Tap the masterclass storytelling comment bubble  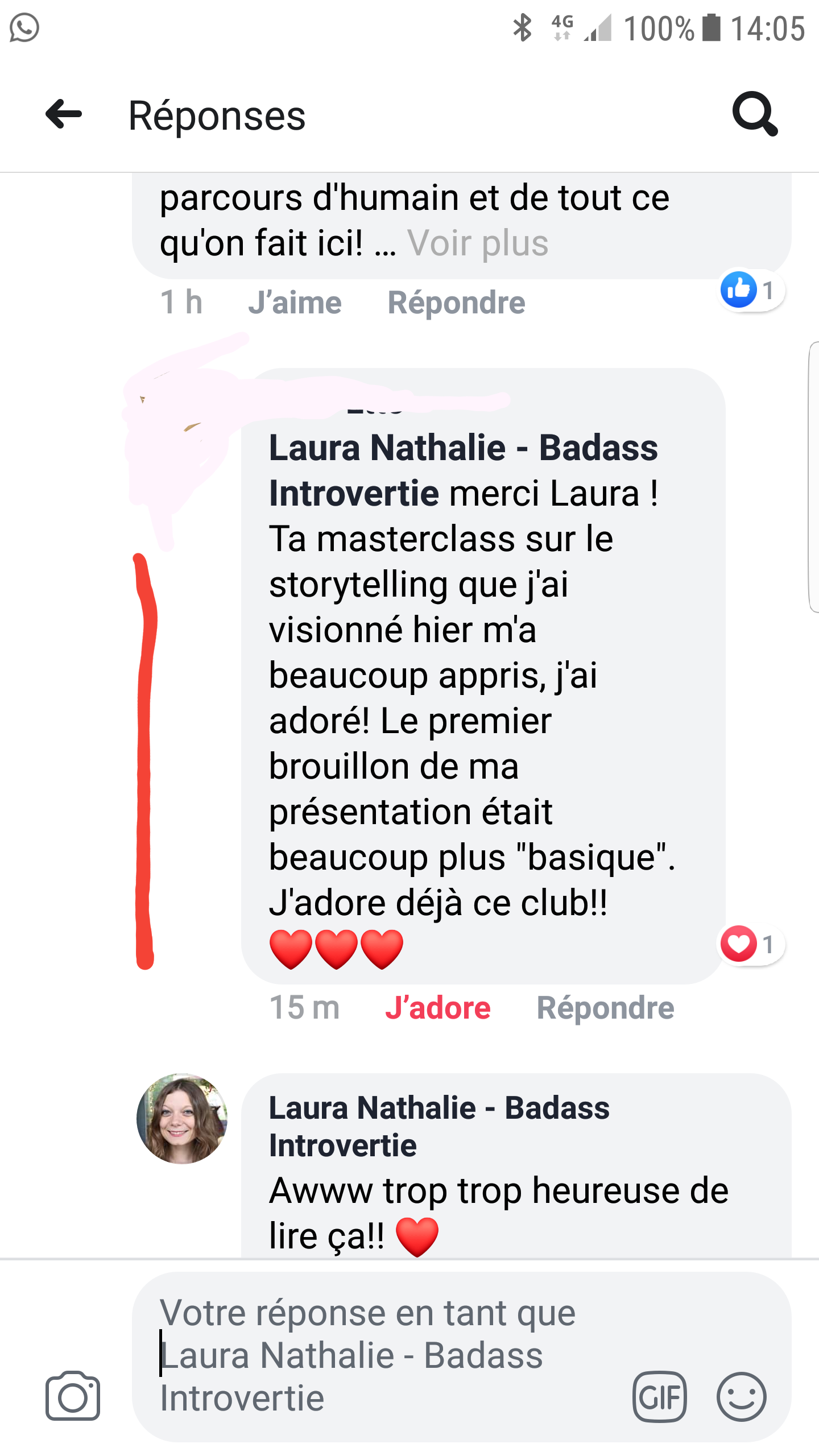pos(483,676)
